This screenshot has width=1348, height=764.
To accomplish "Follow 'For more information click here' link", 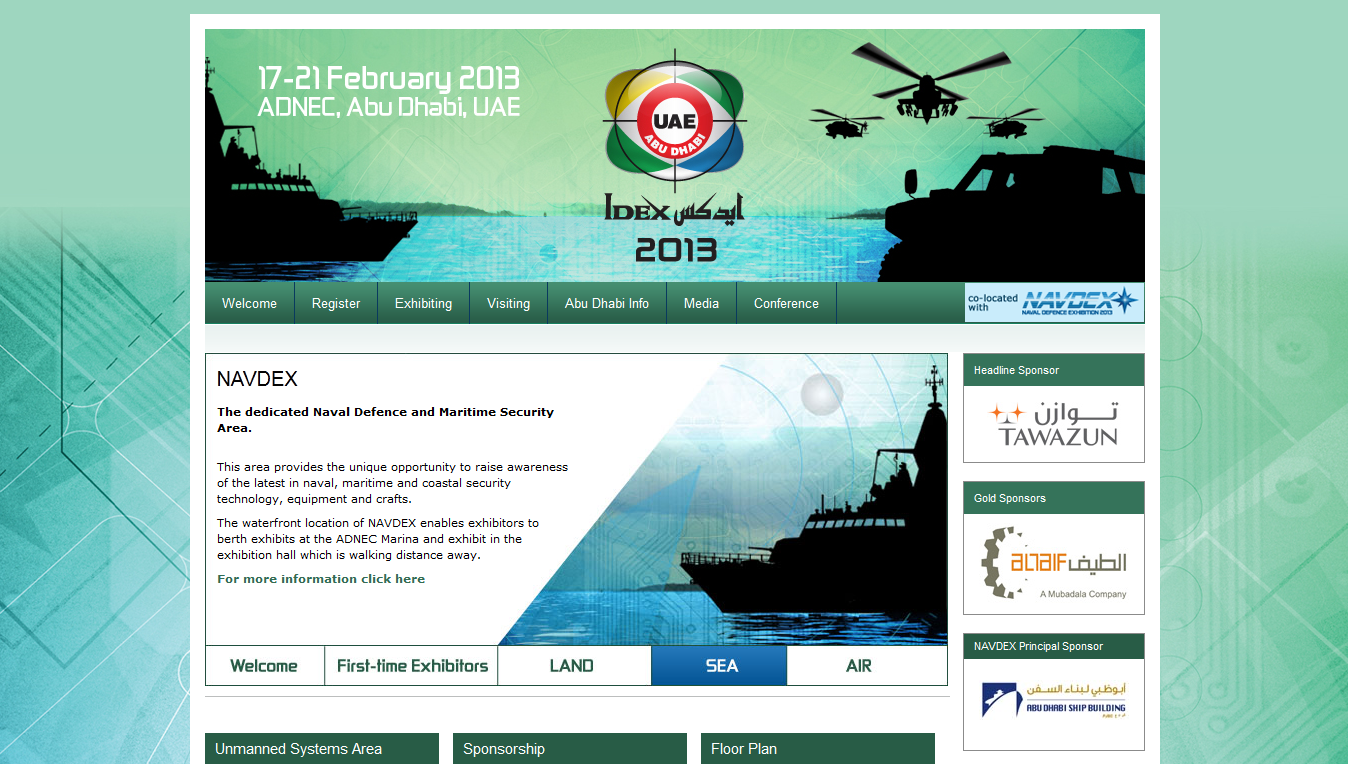I will tap(321, 579).
